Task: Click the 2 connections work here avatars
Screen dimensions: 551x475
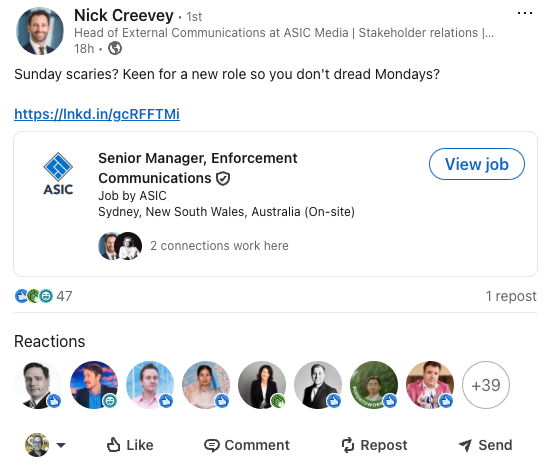Action: click(120, 246)
